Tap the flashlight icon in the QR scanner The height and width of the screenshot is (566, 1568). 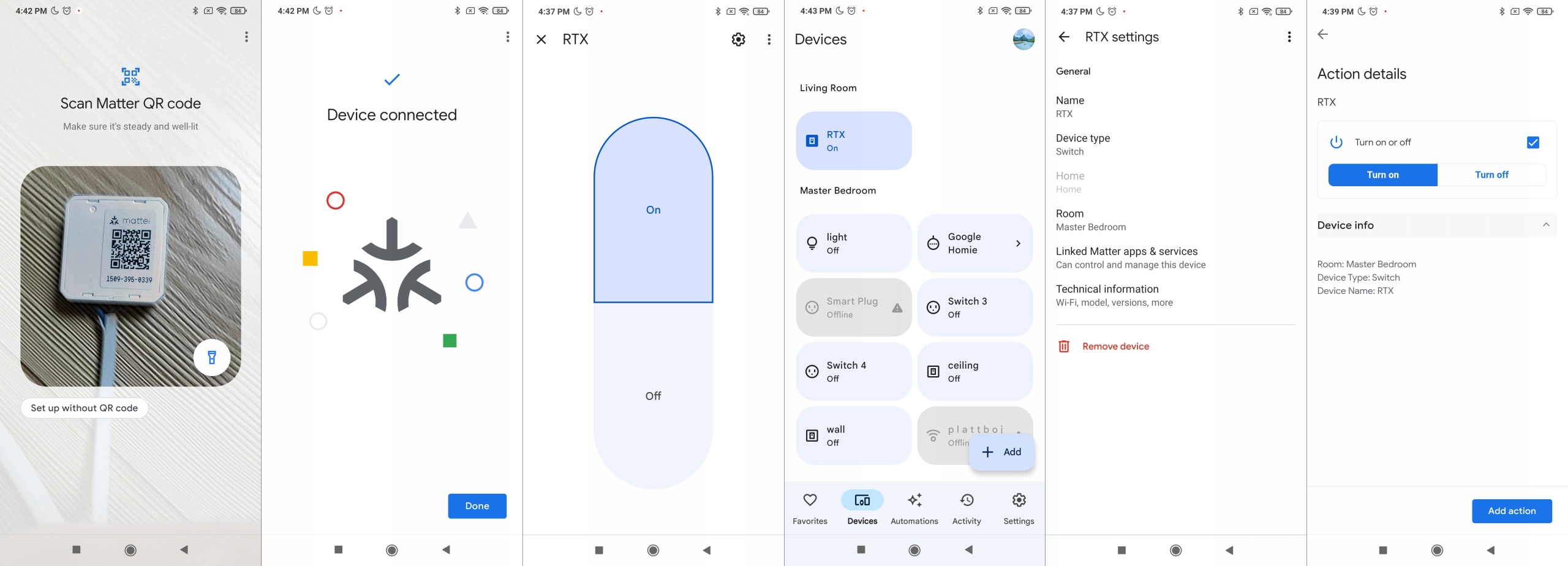(x=211, y=357)
